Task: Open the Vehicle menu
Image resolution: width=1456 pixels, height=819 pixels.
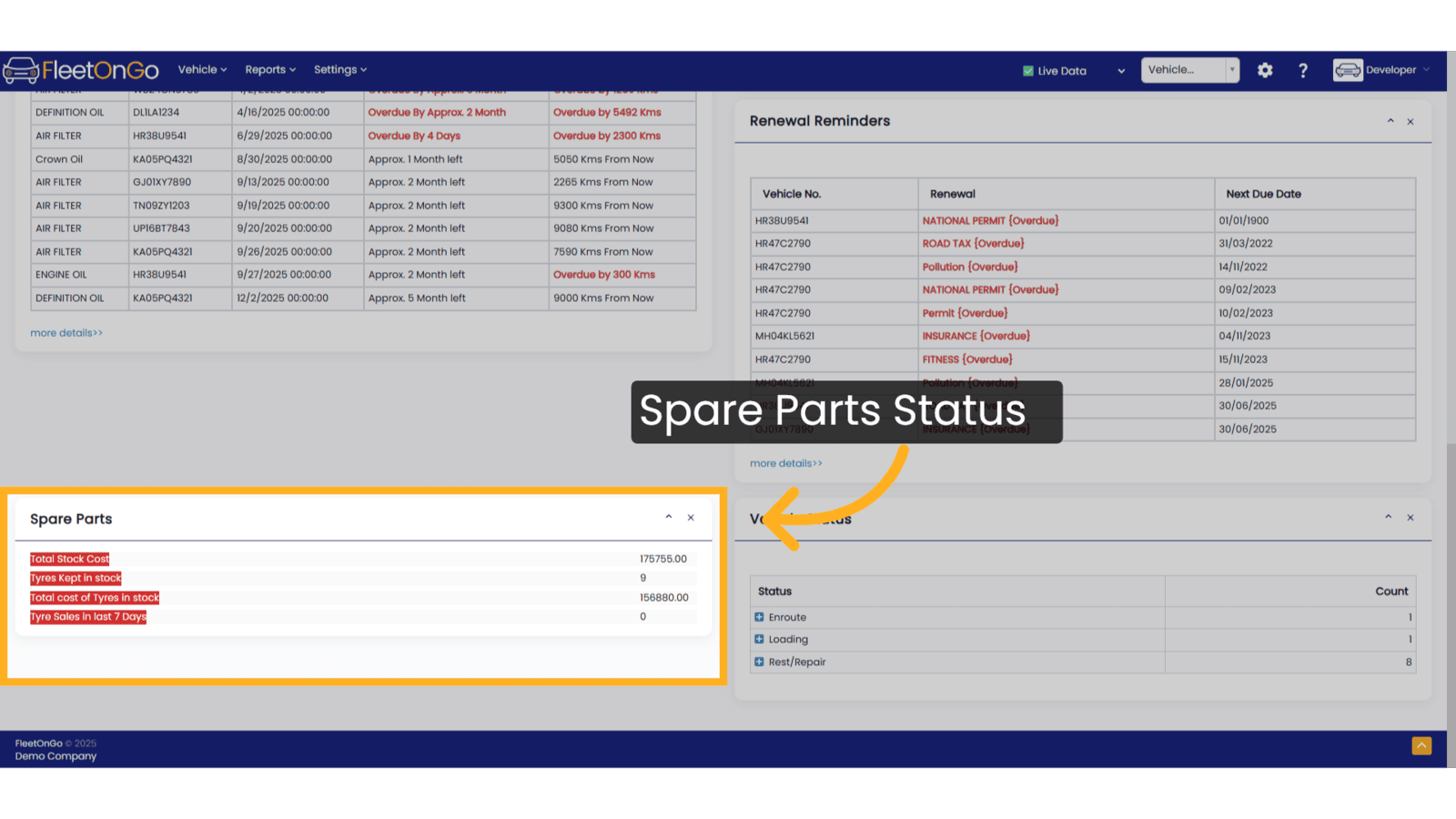Action: (202, 70)
